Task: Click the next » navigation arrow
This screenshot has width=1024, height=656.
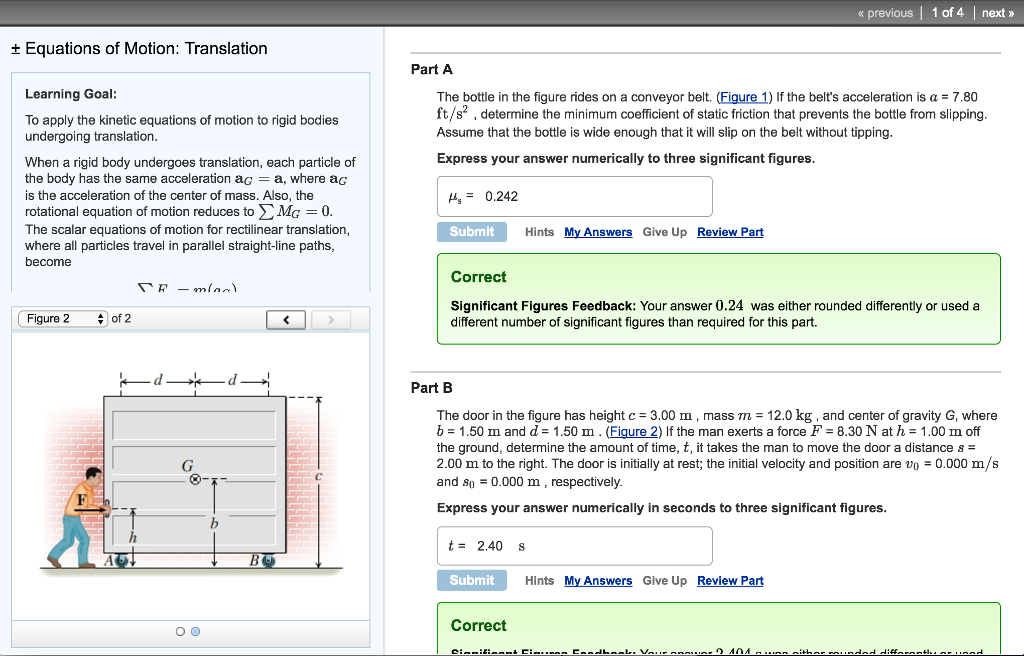Action: [x=995, y=12]
